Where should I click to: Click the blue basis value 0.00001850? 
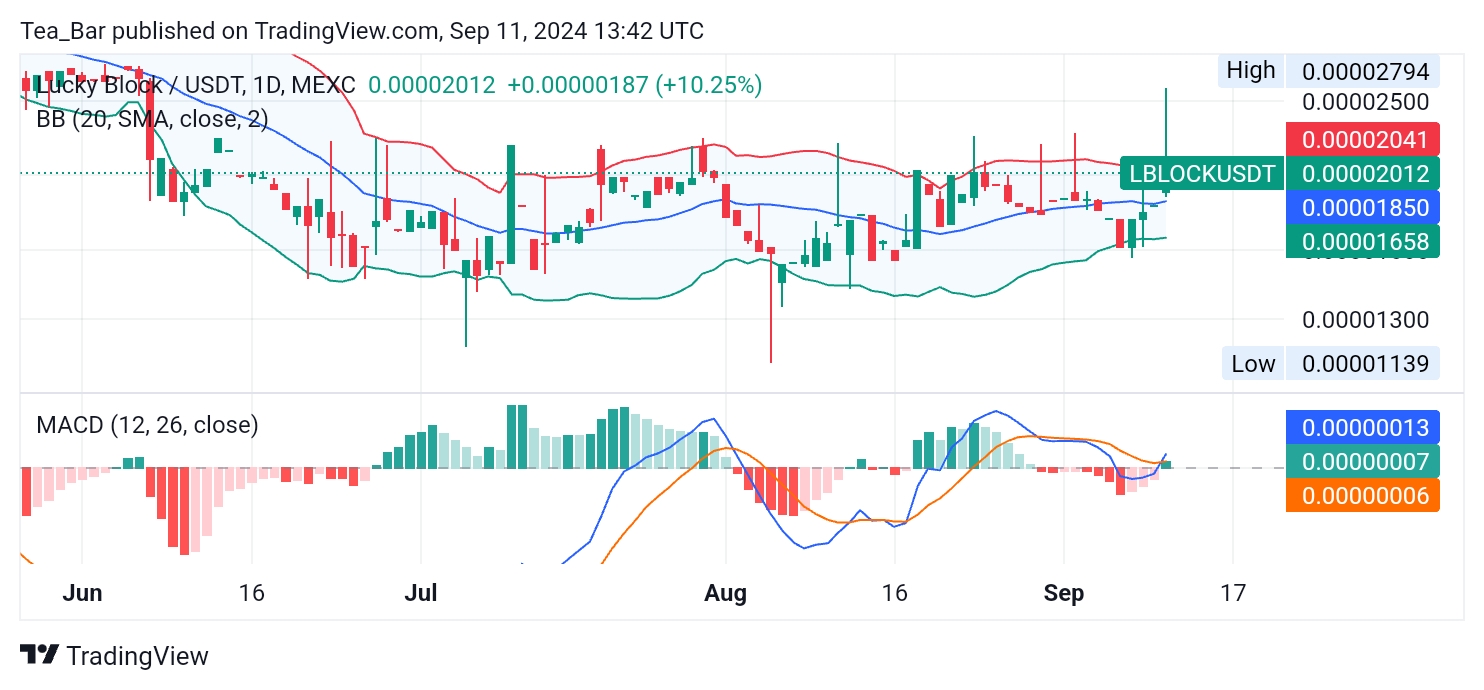coord(1363,207)
